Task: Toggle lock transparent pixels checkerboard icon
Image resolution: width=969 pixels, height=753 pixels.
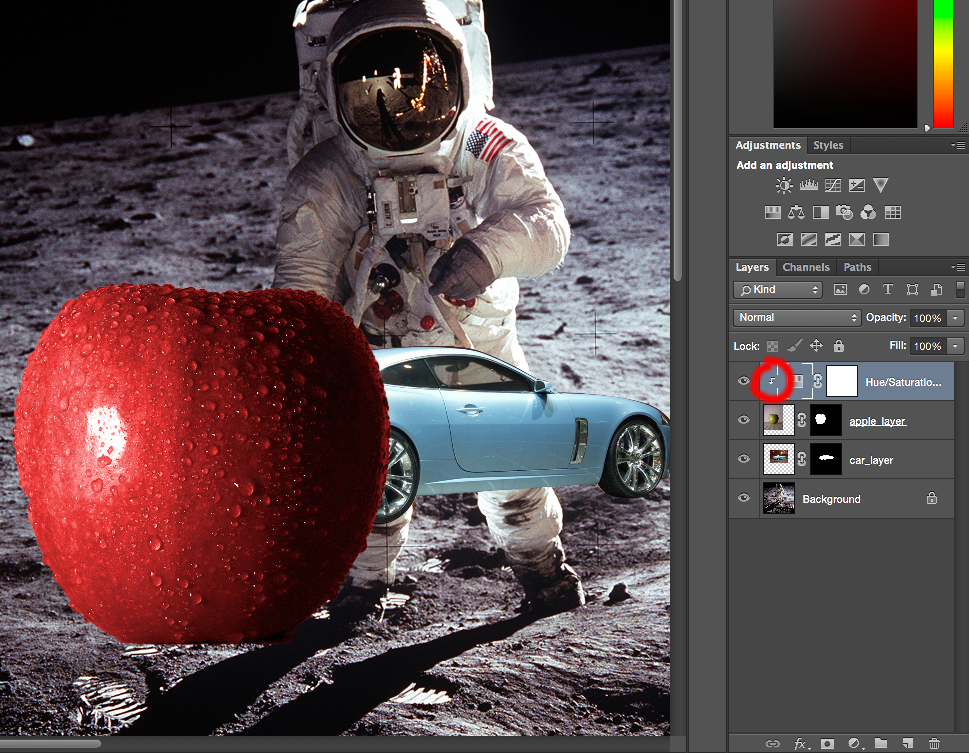Action: 773,346
